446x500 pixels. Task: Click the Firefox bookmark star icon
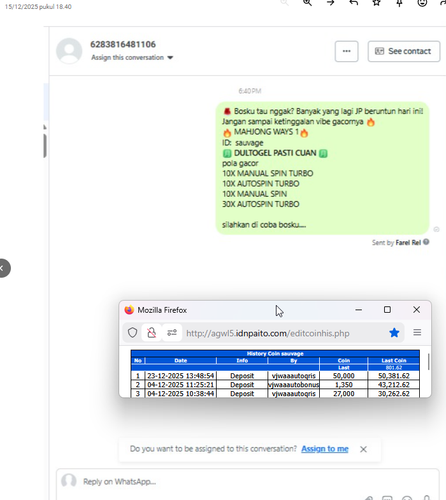[394, 333]
